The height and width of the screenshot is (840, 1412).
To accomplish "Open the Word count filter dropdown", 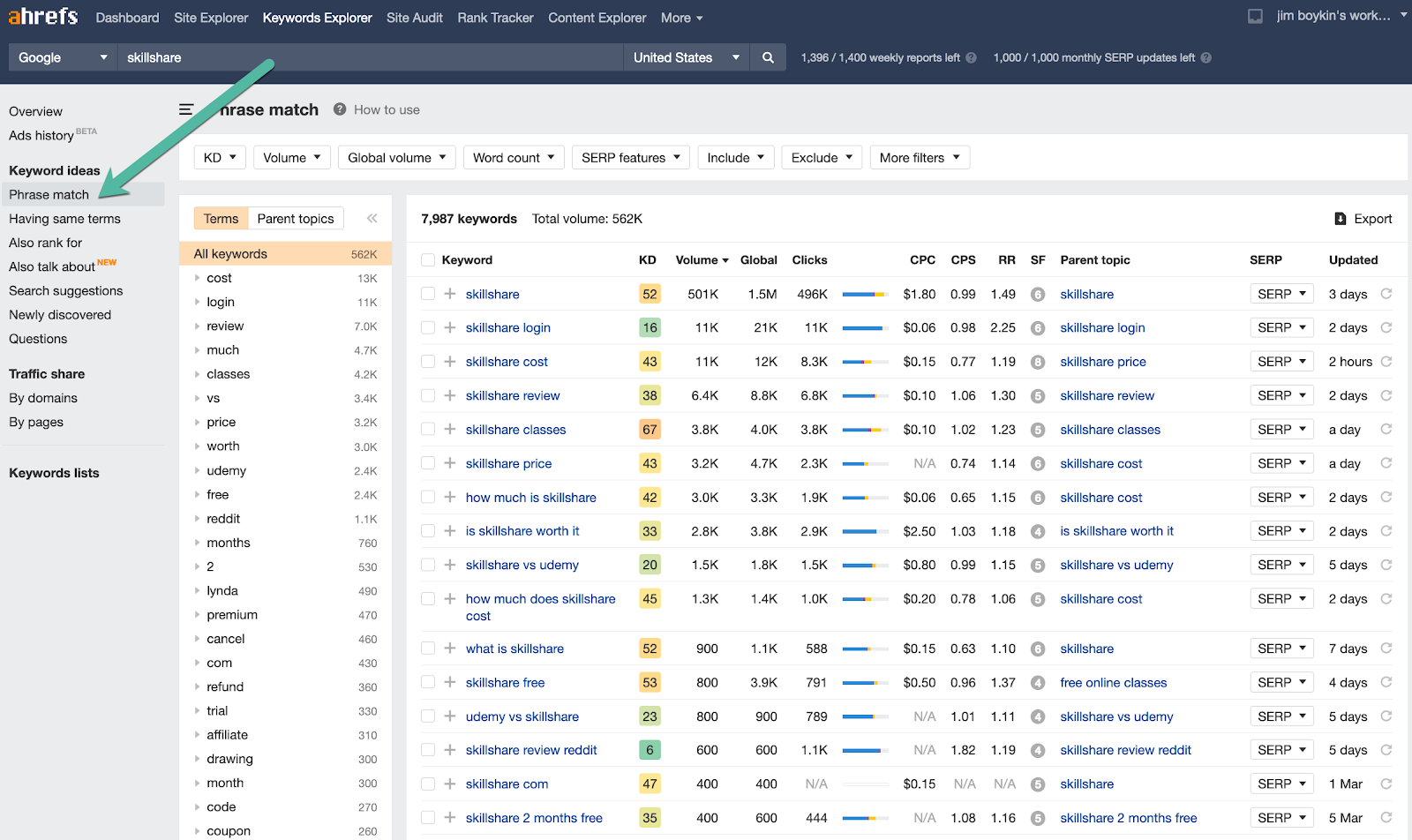I will 514,158.
